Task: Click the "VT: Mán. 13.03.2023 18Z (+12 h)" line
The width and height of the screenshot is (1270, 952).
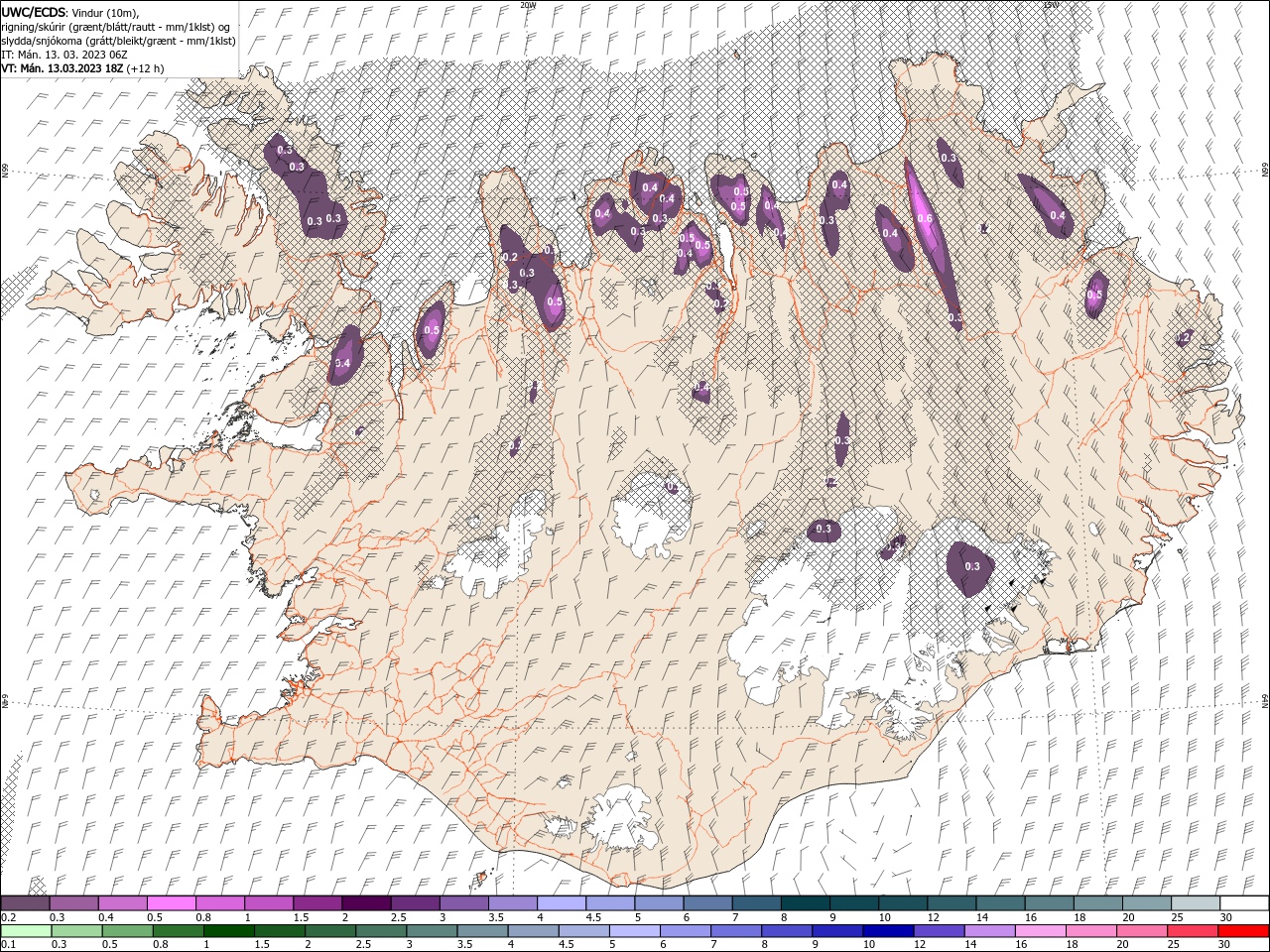Action: pos(82,68)
